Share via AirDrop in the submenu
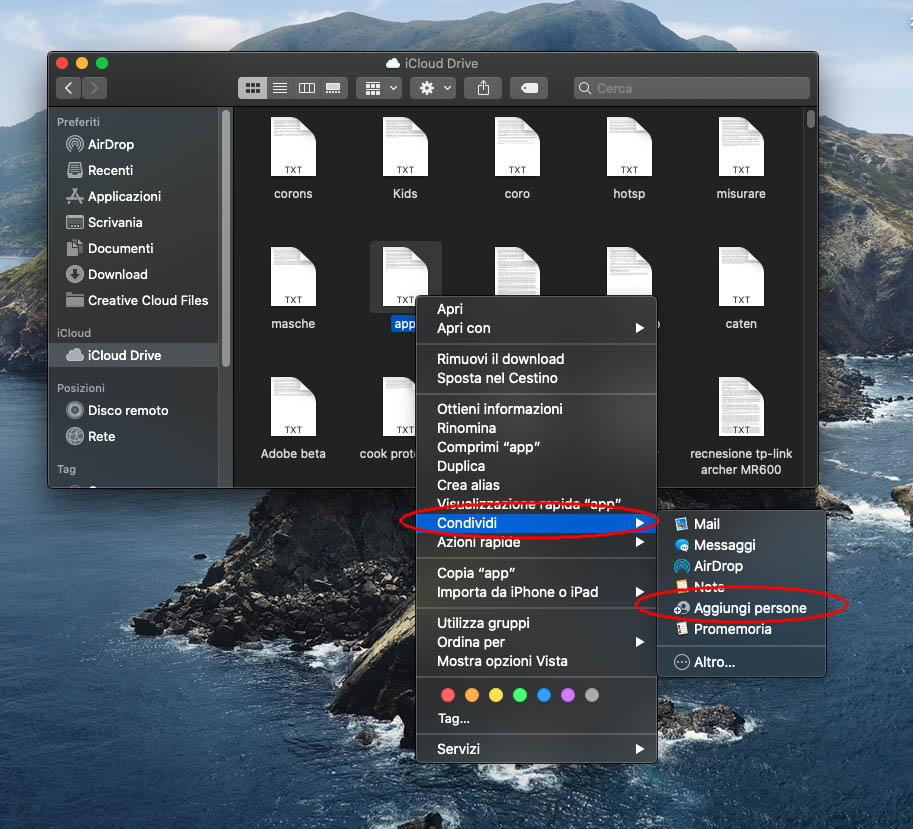Screen dimensions: 913x829 (x=741, y=566)
